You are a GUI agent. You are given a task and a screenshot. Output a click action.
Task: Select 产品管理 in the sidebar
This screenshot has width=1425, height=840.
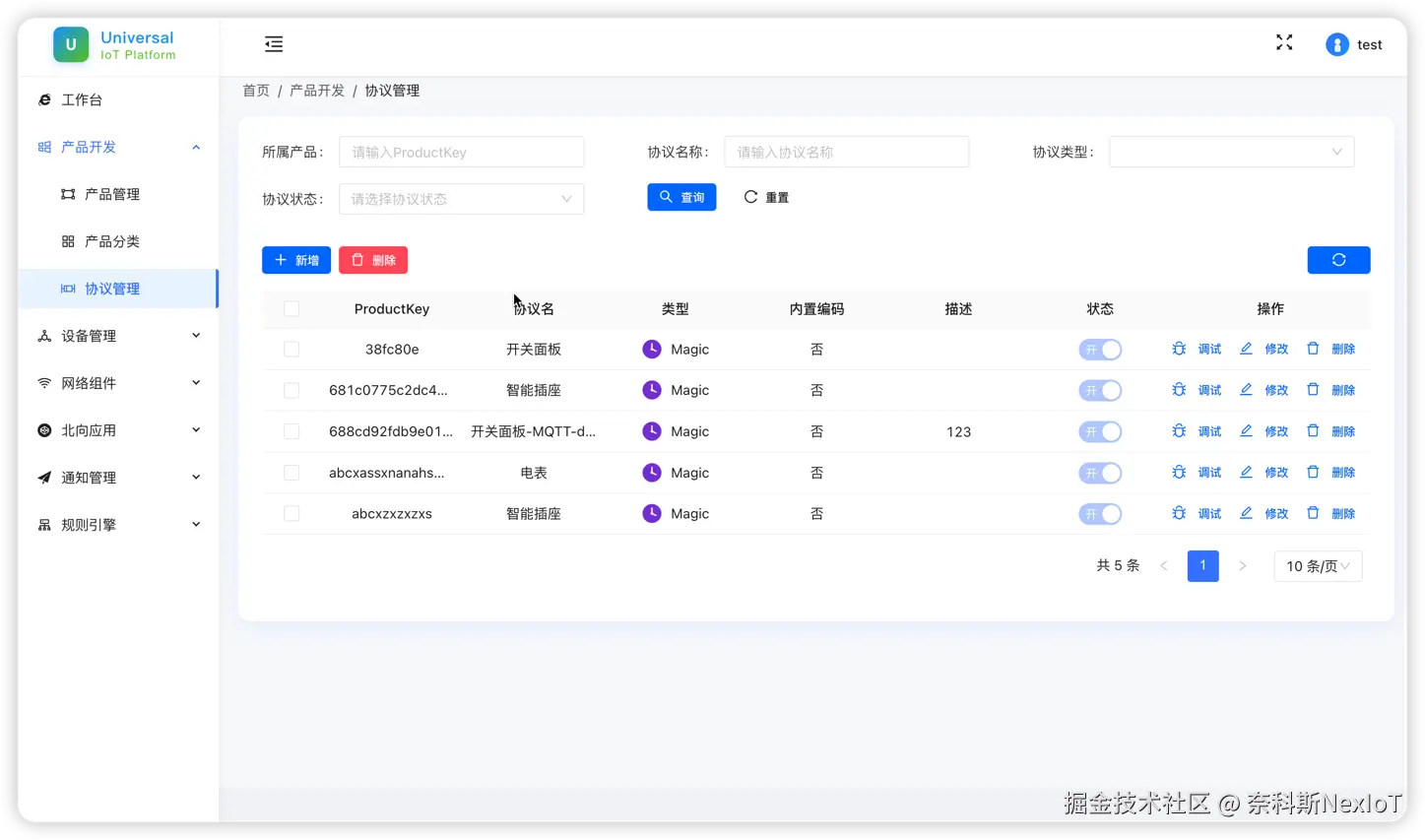click(x=111, y=193)
